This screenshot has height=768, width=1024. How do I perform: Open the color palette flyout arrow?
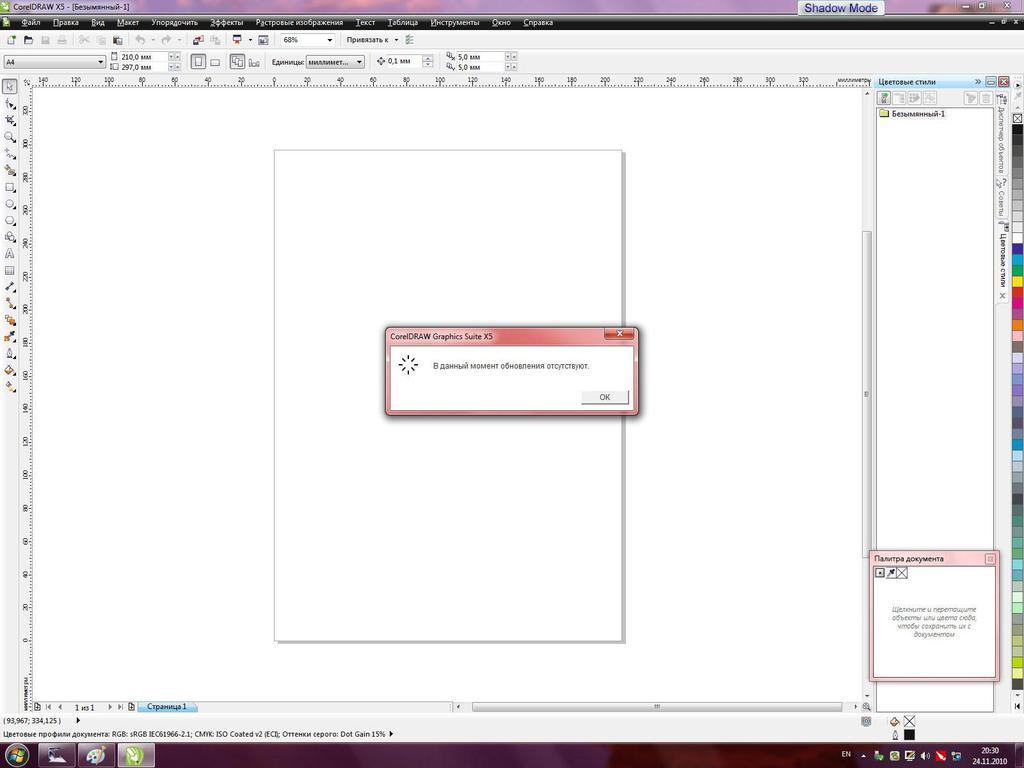[x=1017, y=85]
